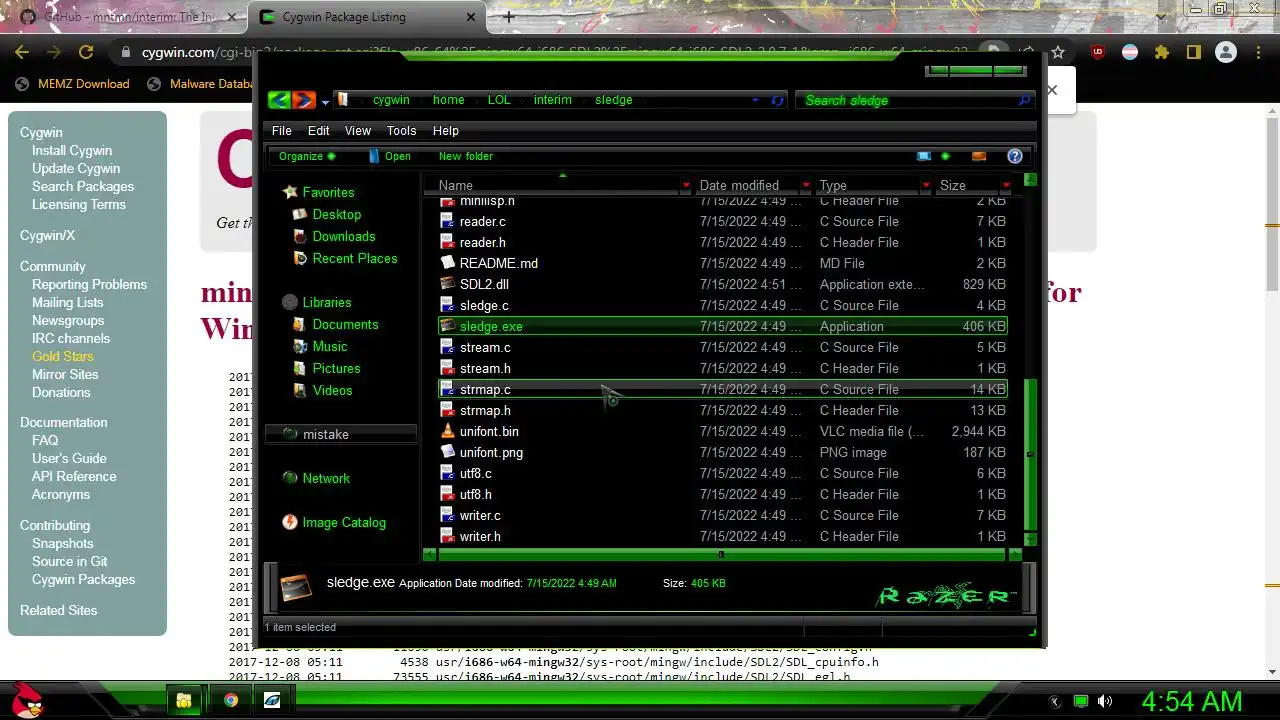
Task: Open the Edit menu
Action: pos(319,131)
